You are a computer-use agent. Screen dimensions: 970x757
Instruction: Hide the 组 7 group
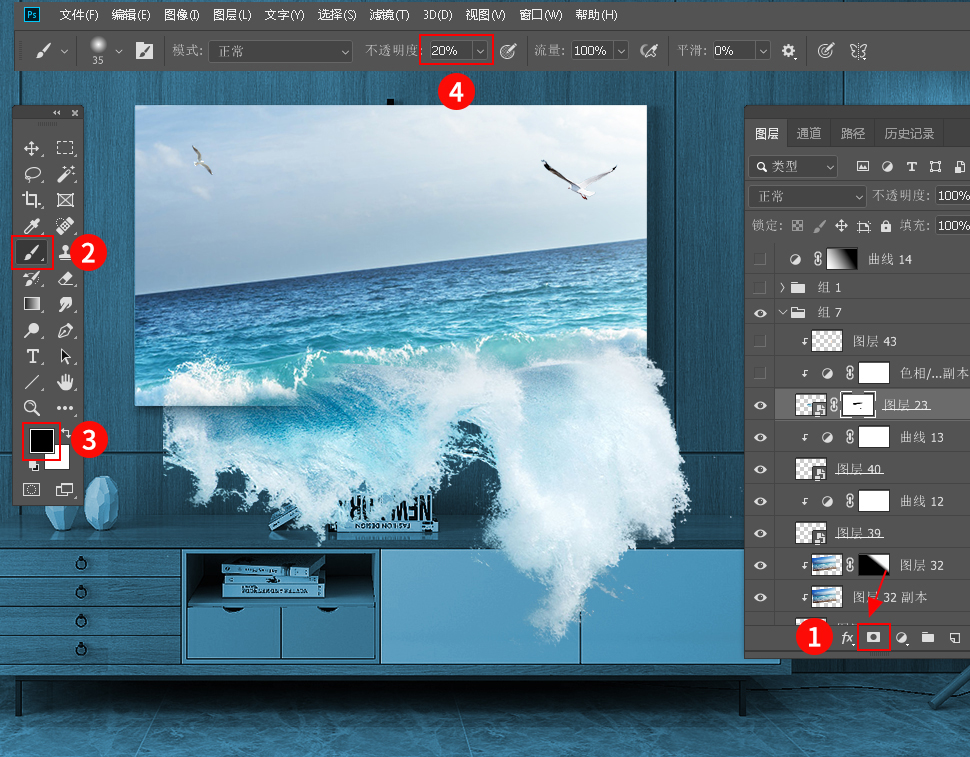(x=760, y=314)
